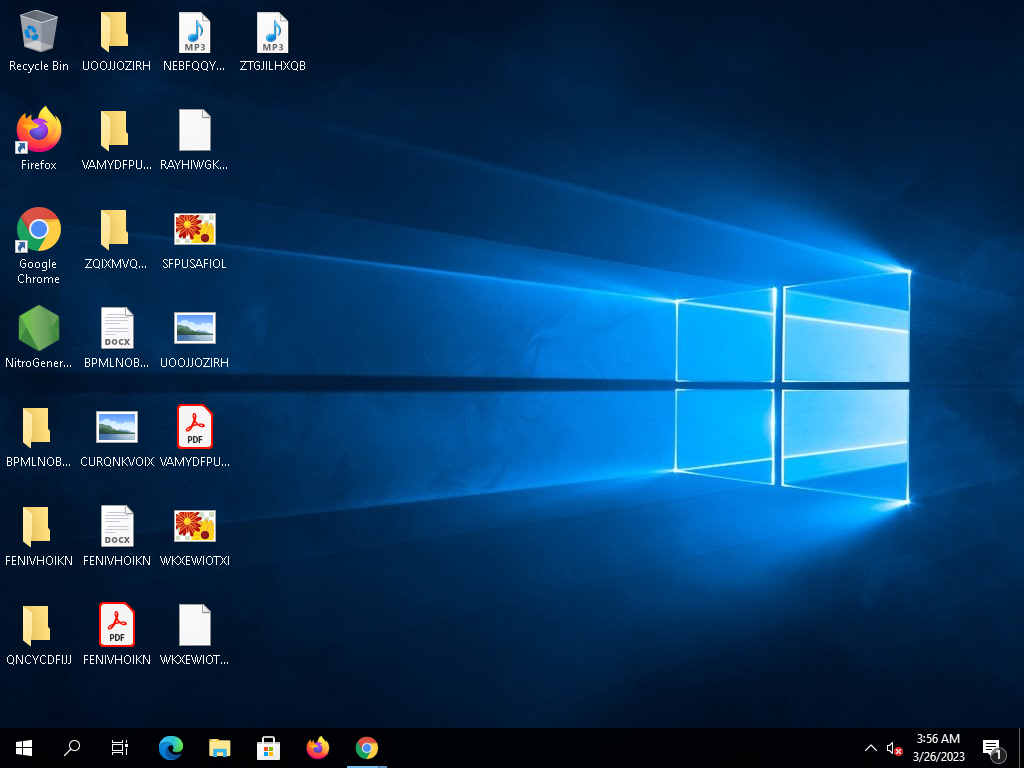Open Microsoft Edge from the taskbar

pyautogui.click(x=171, y=748)
